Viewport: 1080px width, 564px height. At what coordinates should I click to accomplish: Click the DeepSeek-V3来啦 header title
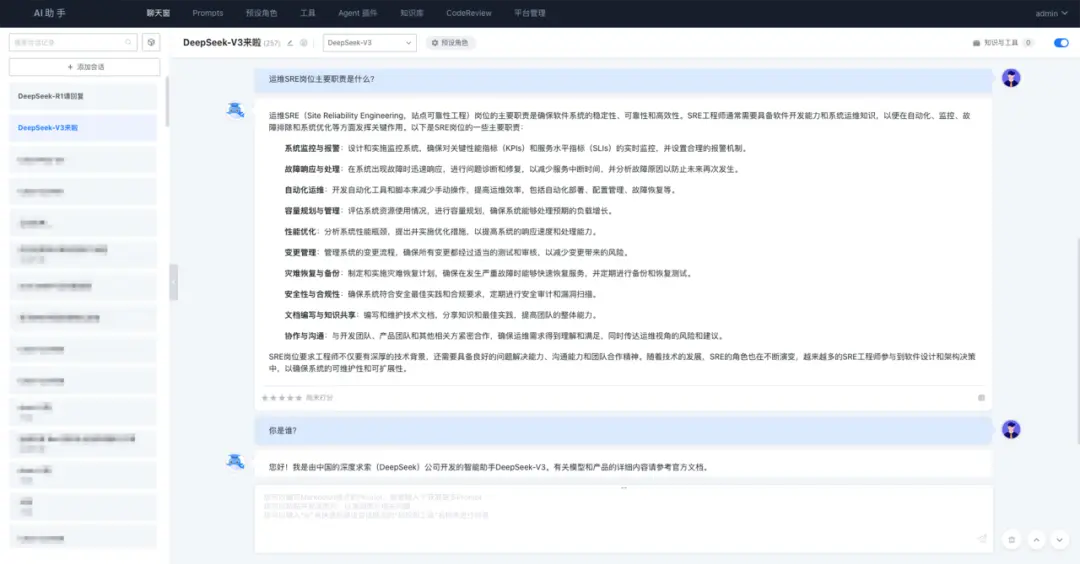point(222,43)
